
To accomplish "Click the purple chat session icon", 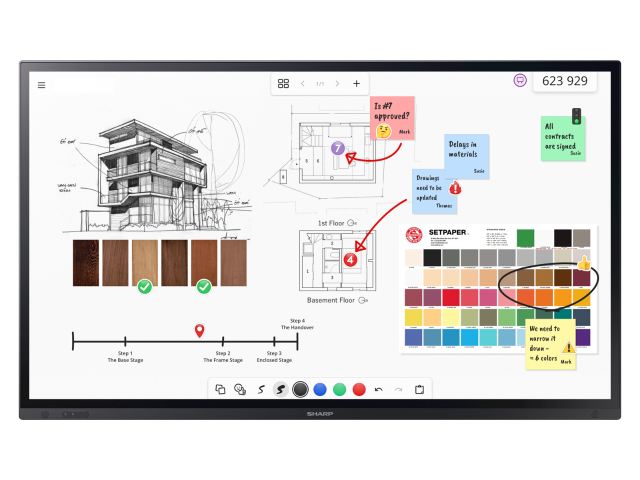I will pyautogui.click(x=520, y=80).
